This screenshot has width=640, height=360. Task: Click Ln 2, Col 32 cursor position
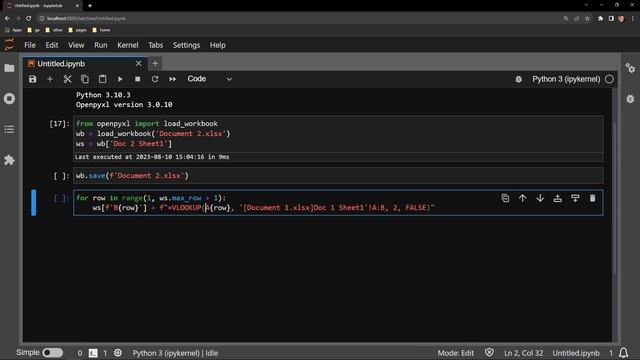coord(524,353)
